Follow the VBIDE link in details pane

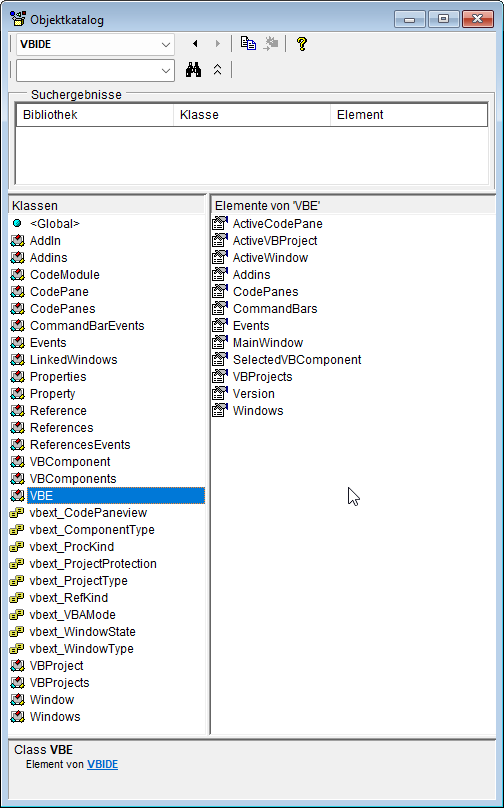coord(103,764)
